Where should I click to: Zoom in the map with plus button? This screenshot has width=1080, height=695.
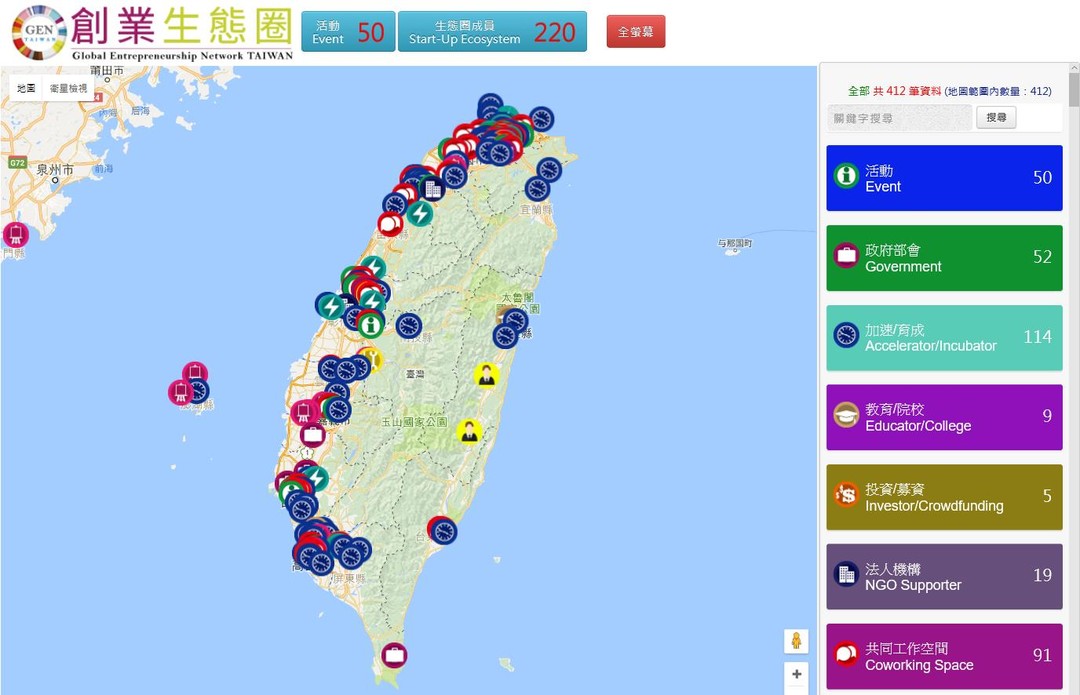(796, 674)
